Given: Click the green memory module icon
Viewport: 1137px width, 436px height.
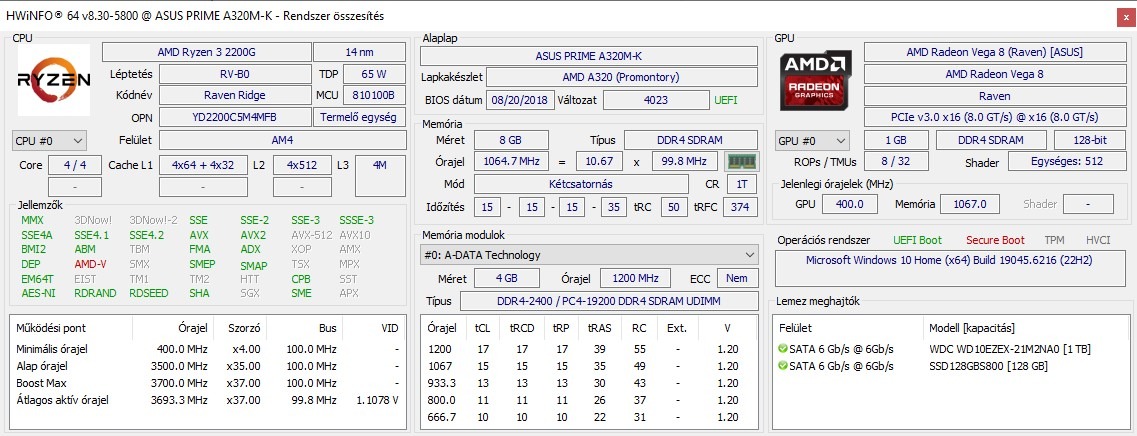Looking at the screenshot, I should pos(742,161).
